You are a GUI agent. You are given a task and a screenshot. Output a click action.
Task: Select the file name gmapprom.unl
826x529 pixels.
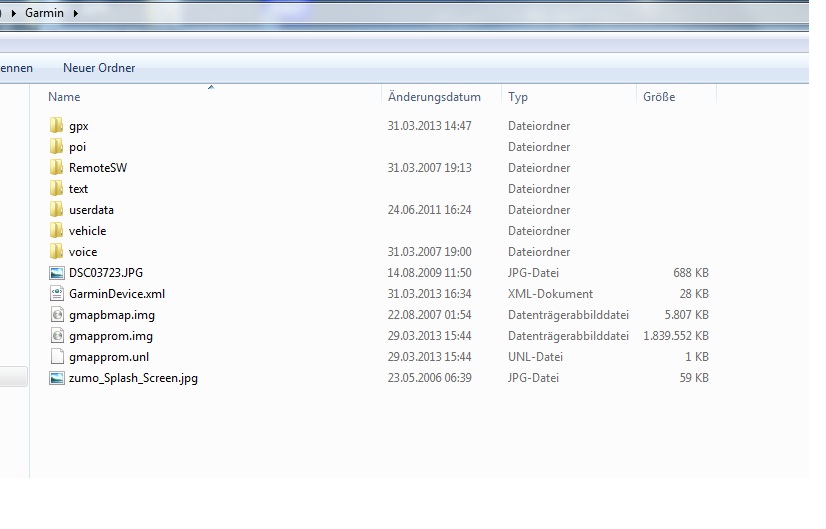pos(109,357)
